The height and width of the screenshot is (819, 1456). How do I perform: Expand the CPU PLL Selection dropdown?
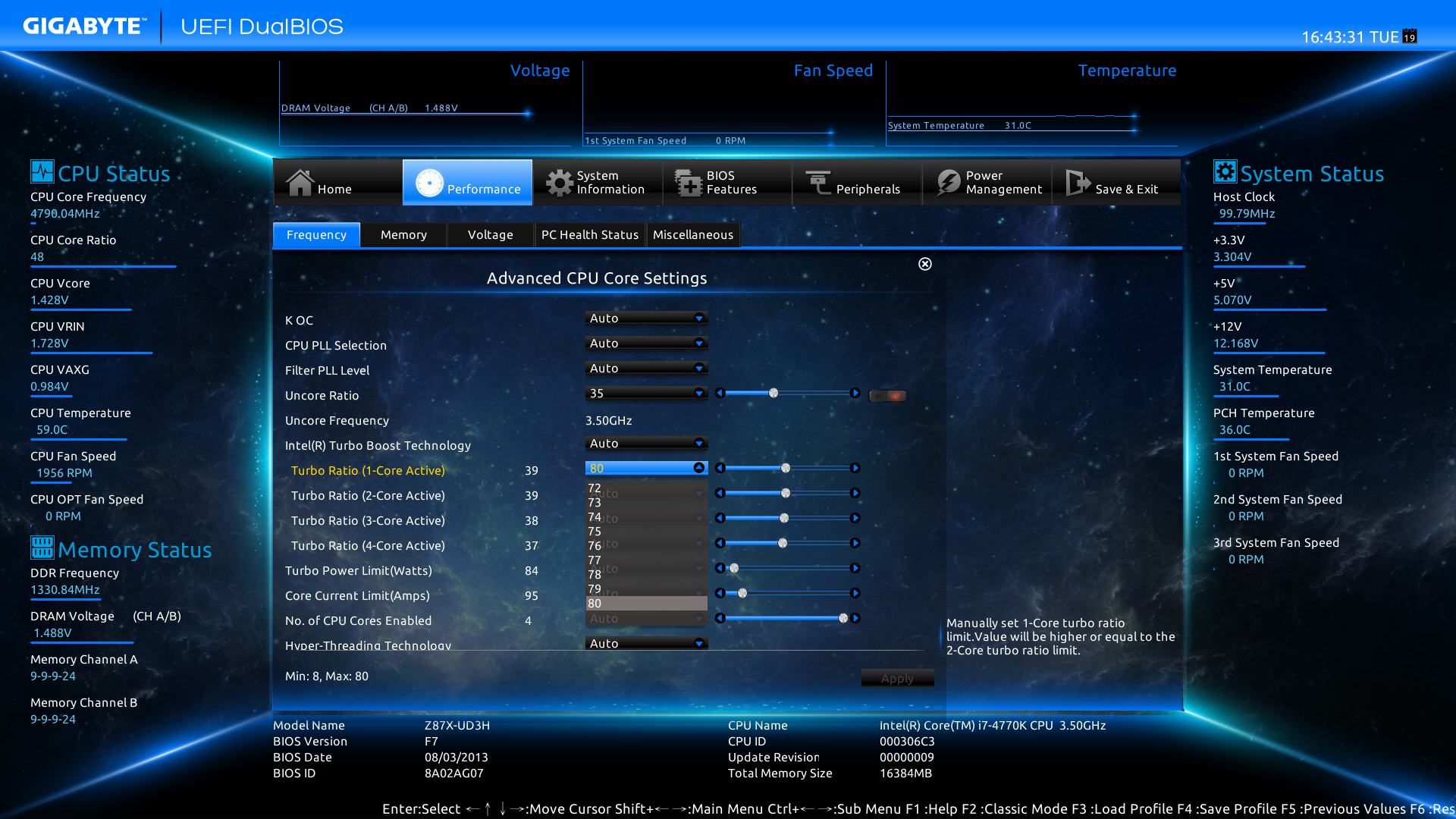coord(646,344)
